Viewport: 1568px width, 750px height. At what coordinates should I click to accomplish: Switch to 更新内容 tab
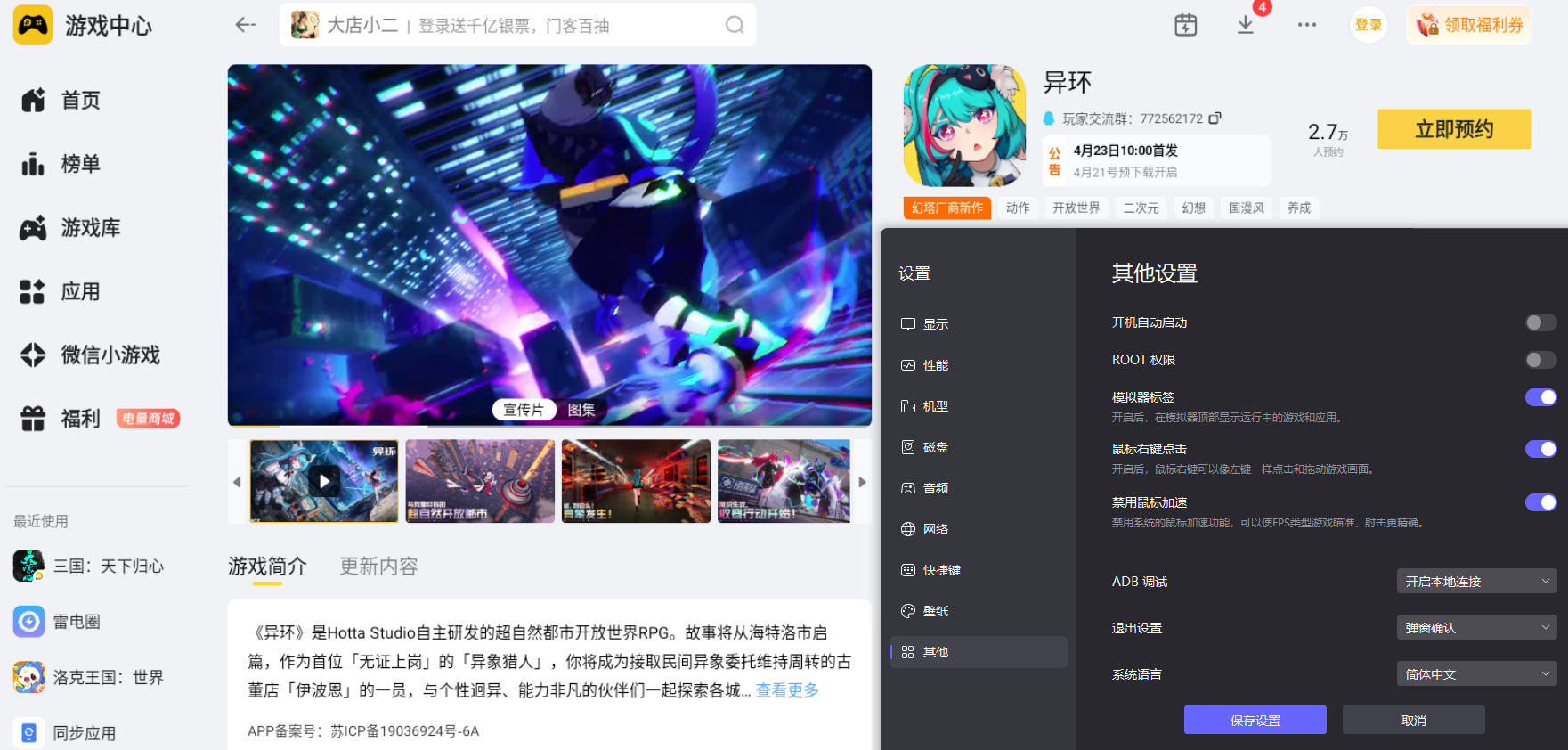378,567
